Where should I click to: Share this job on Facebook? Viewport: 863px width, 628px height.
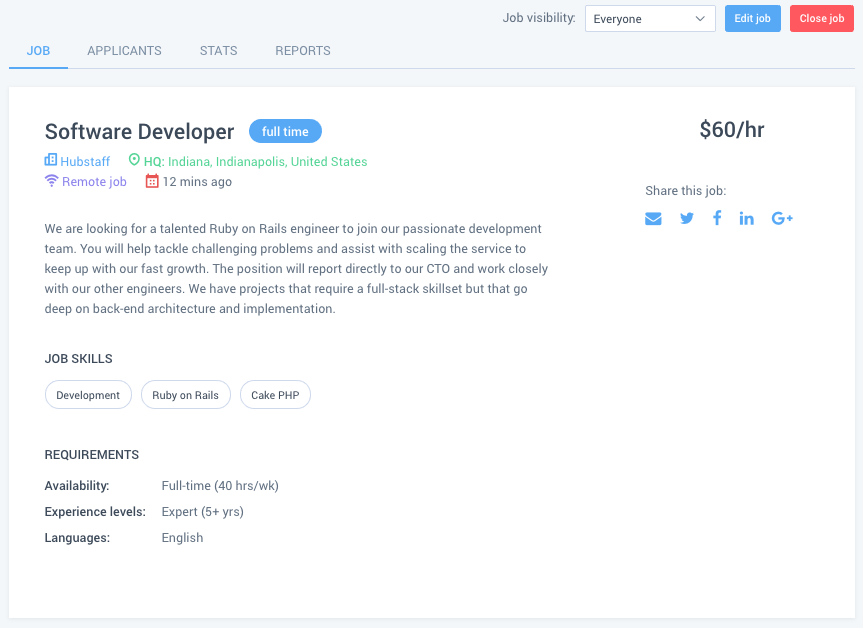[717, 218]
